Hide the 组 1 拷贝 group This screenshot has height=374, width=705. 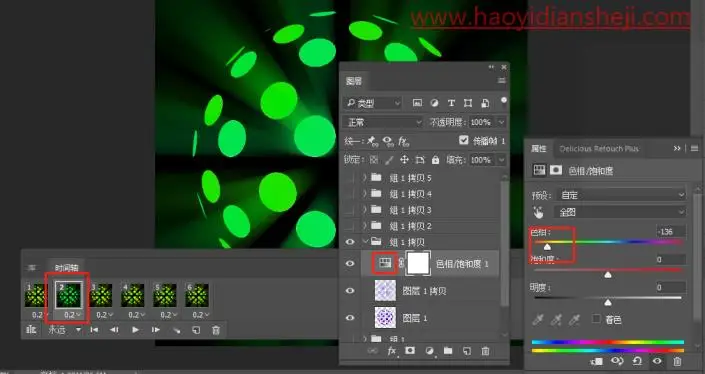pyautogui.click(x=350, y=242)
